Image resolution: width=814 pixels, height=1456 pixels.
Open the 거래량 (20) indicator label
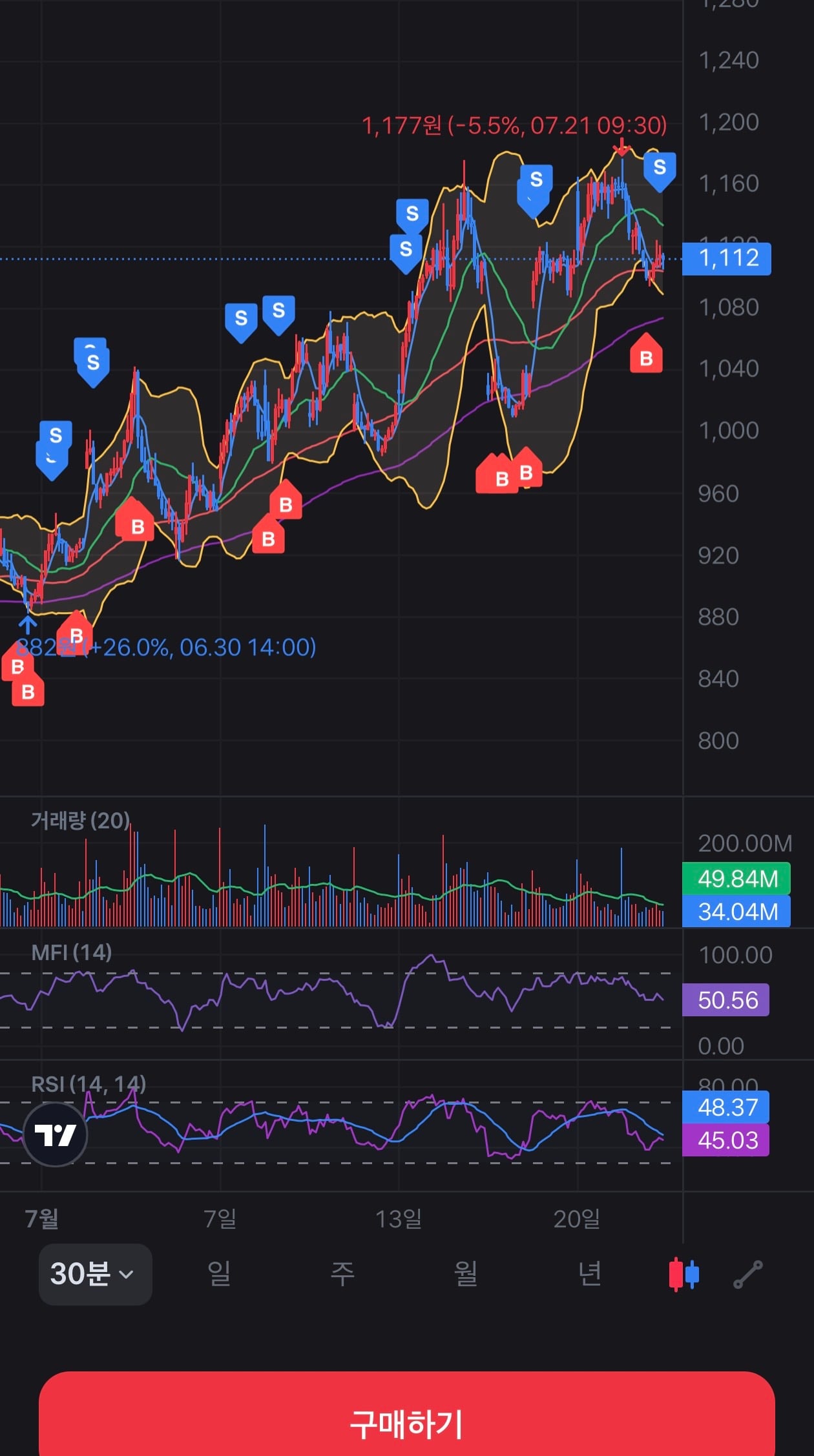81,821
